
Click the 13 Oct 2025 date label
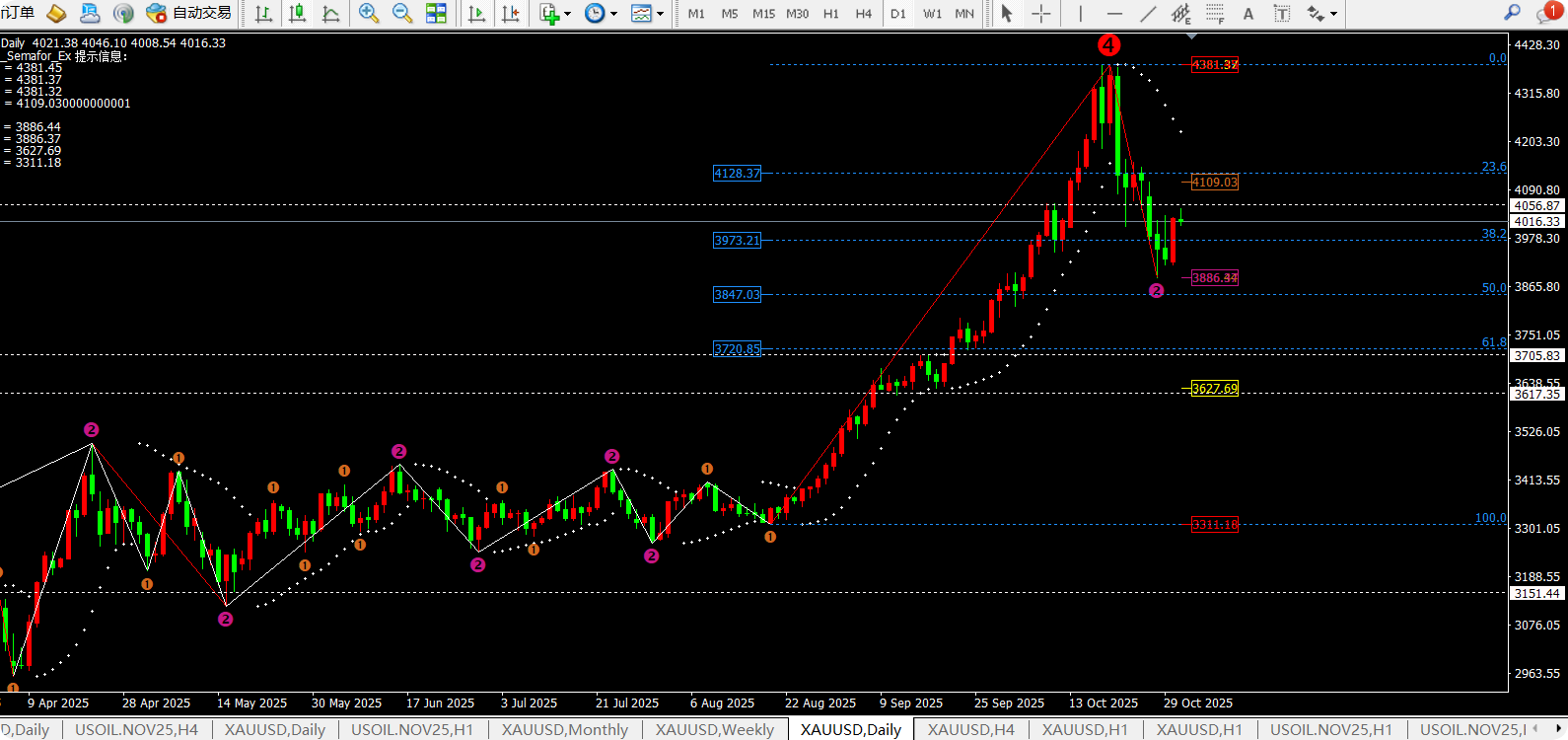[x=1104, y=703]
